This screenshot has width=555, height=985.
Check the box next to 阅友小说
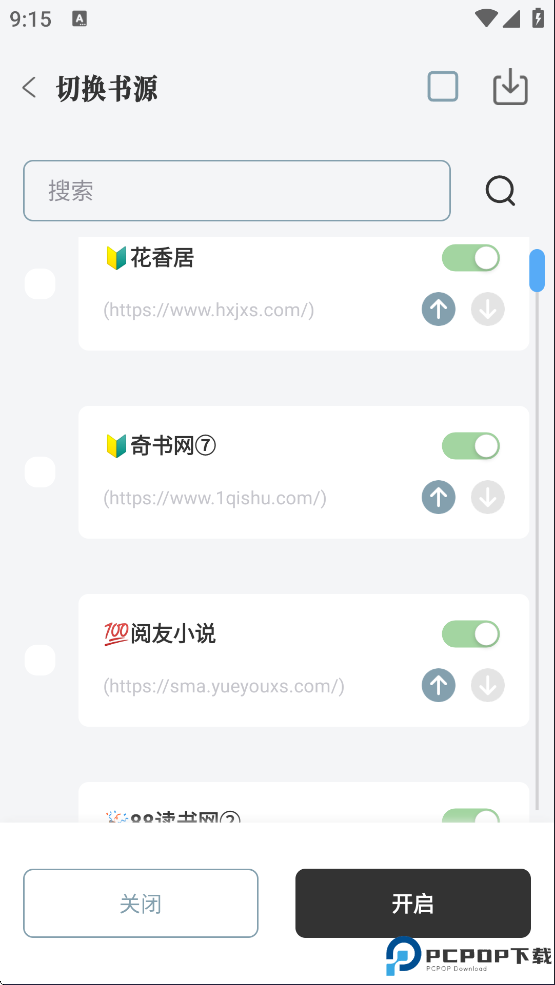(x=40, y=660)
